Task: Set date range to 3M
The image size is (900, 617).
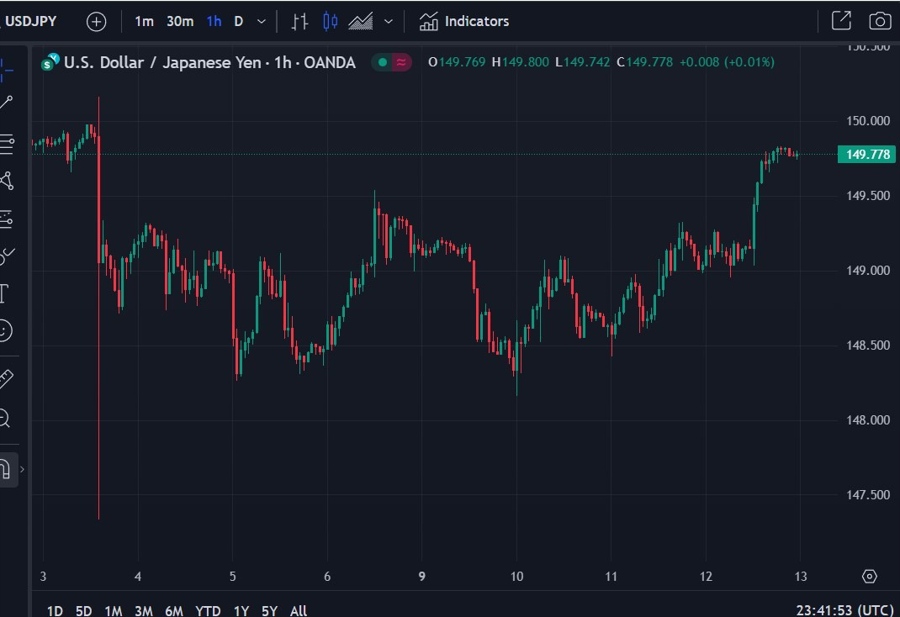Action: [x=143, y=611]
